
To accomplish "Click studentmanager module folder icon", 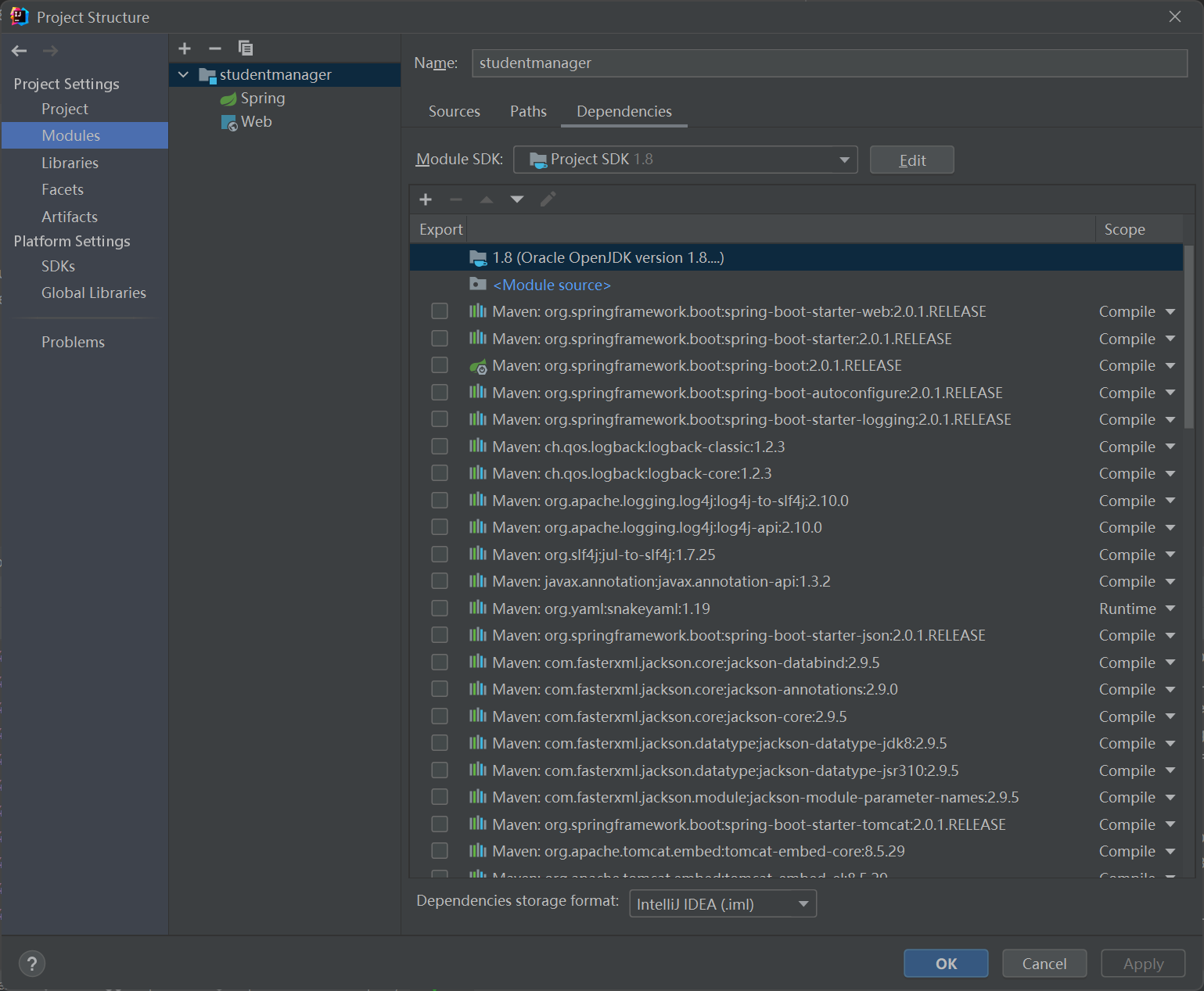I will (x=207, y=75).
